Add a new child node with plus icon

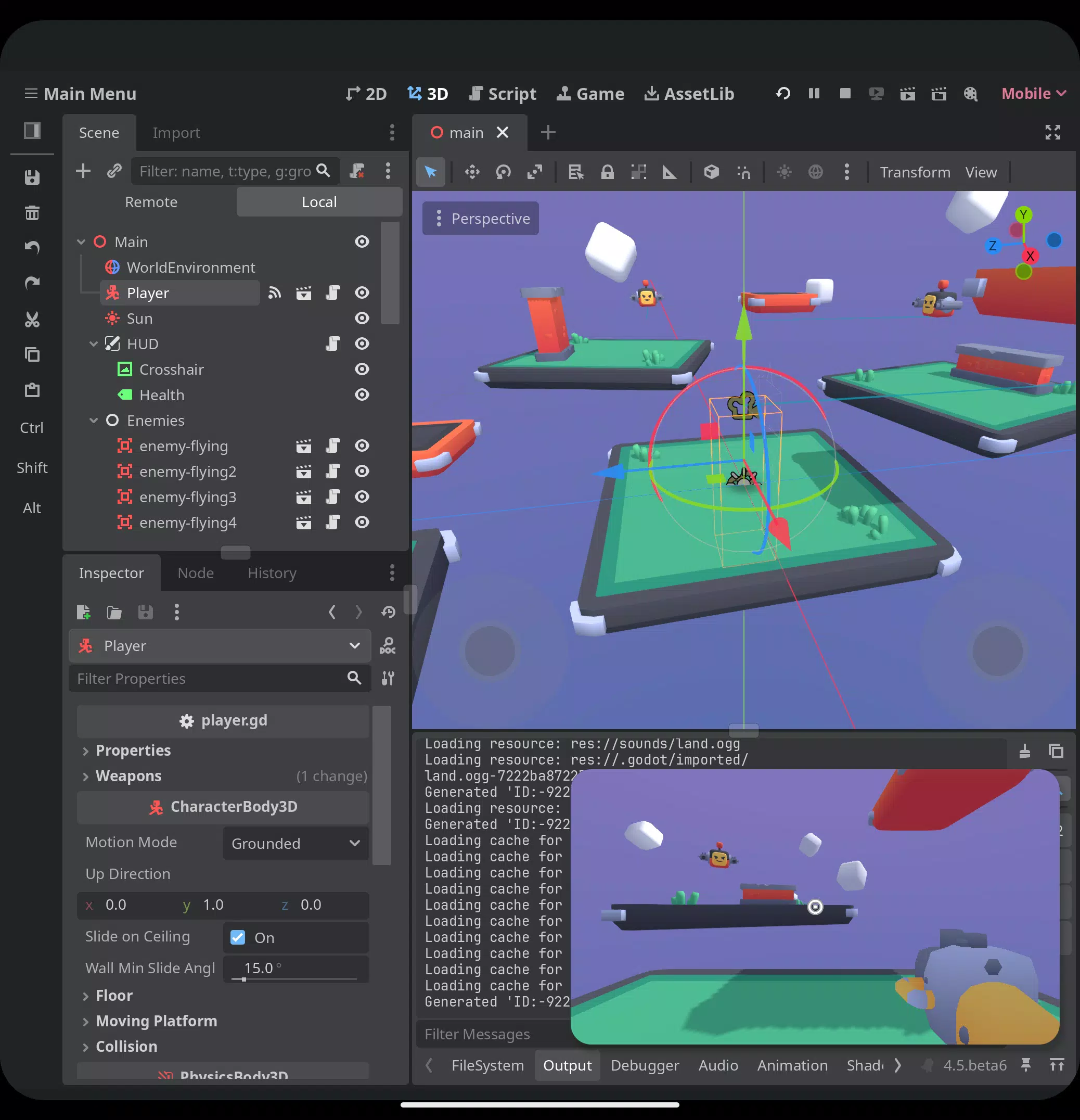pos(83,171)
